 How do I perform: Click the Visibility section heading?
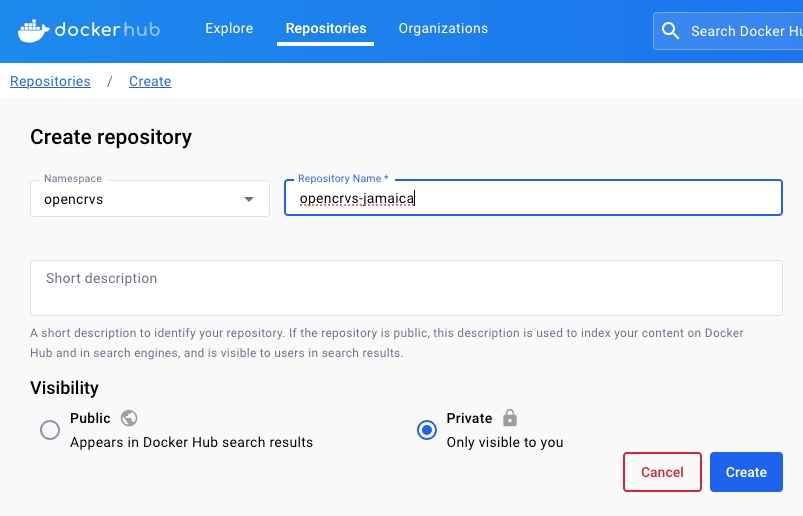(x=64, y=388)
